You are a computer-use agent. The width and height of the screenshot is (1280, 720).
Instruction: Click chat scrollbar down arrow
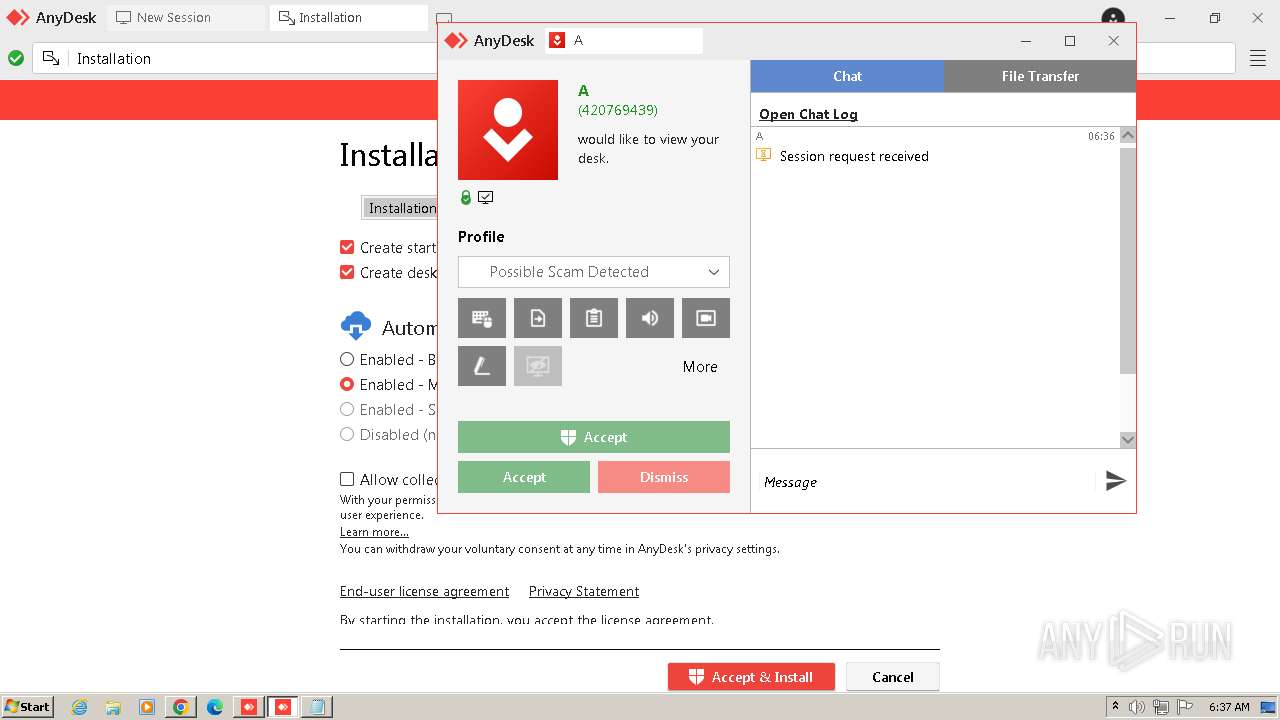(1128, 440)
